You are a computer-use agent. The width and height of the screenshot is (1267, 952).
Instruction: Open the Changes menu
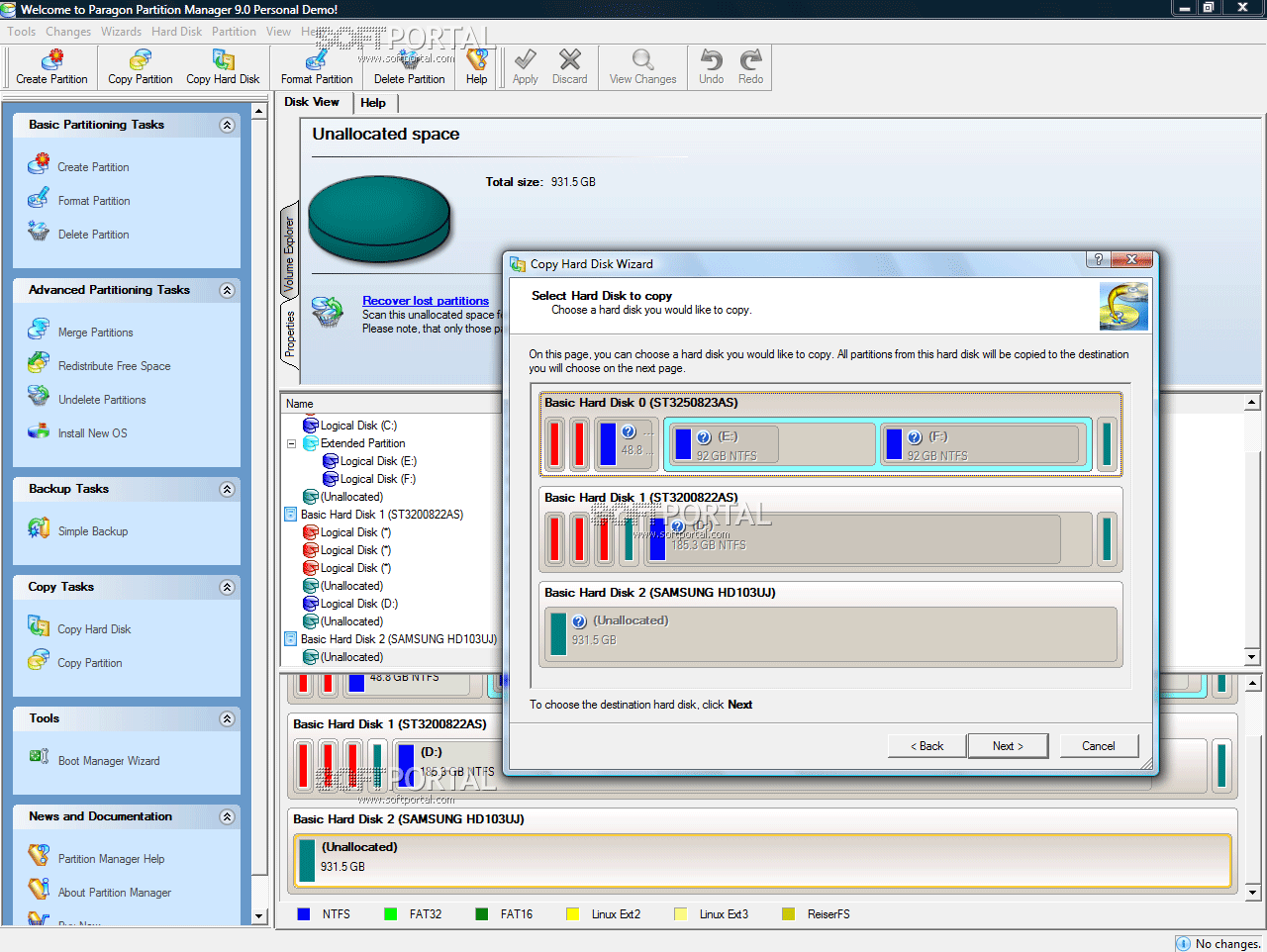pyautogui.click(x=68, y=32)
